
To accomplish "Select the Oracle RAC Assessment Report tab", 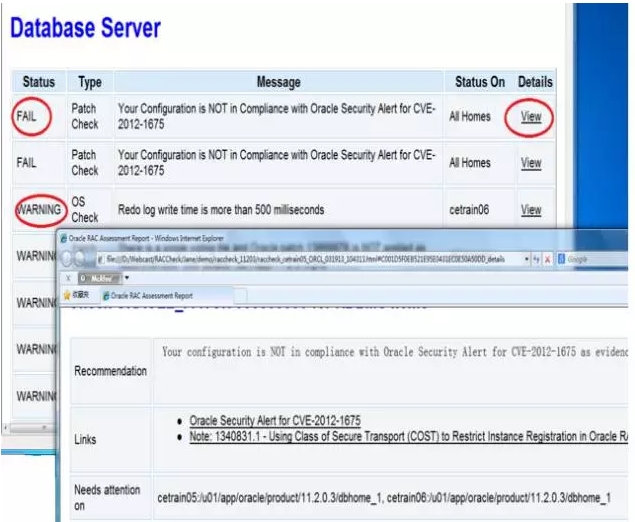I will pos(166,296).
